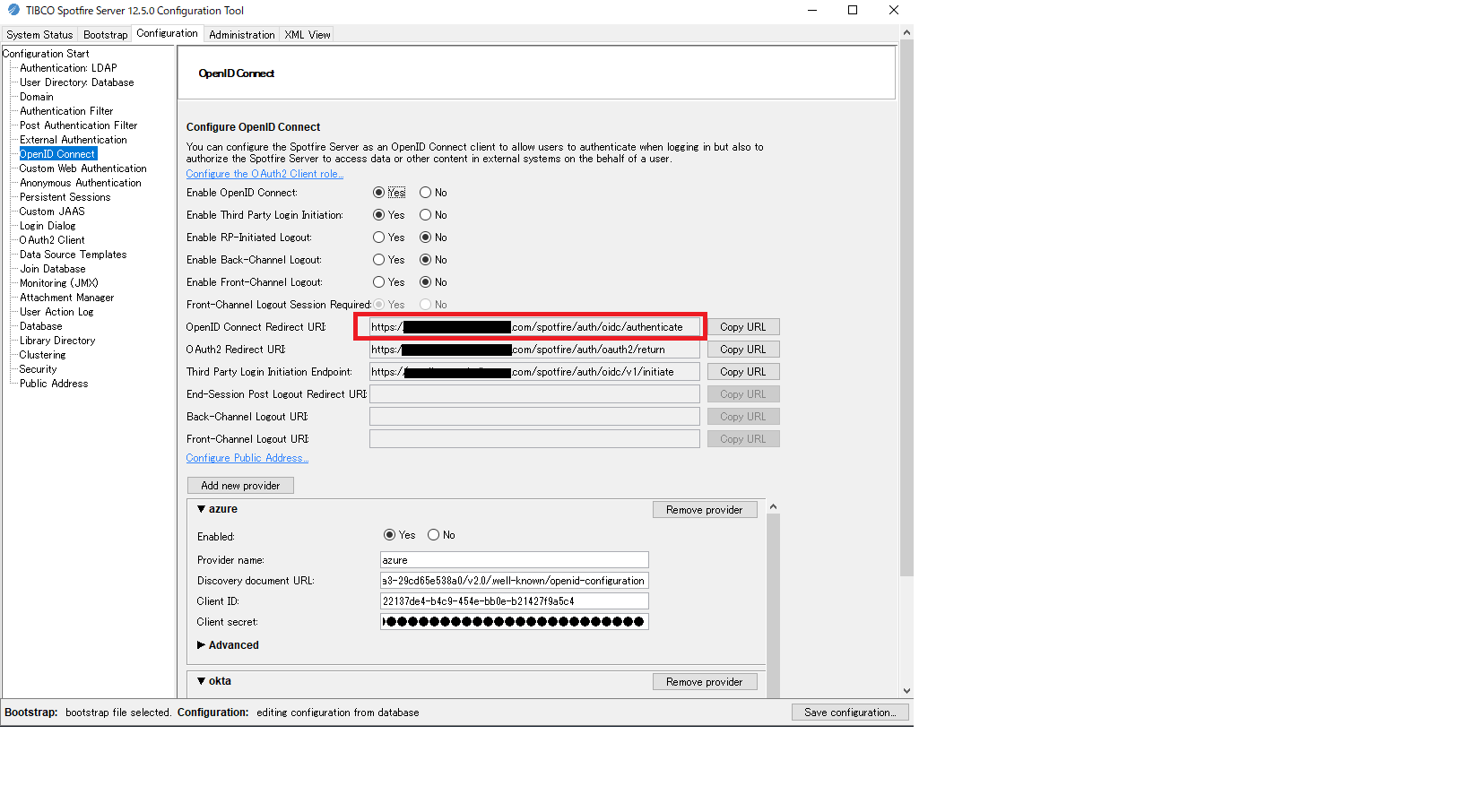Image resolution: width=1474 pixels, height=812 pixels.
Task: Select the OpenID Connect tree item
Action: point(57,154)
